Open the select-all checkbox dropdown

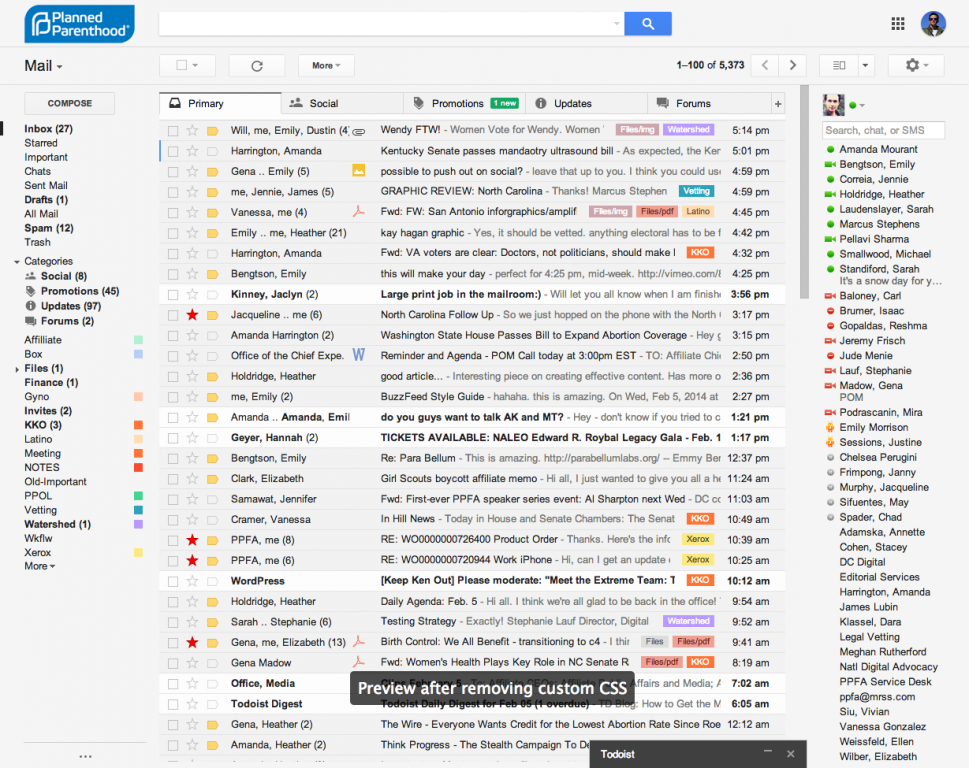click(195, 65)
